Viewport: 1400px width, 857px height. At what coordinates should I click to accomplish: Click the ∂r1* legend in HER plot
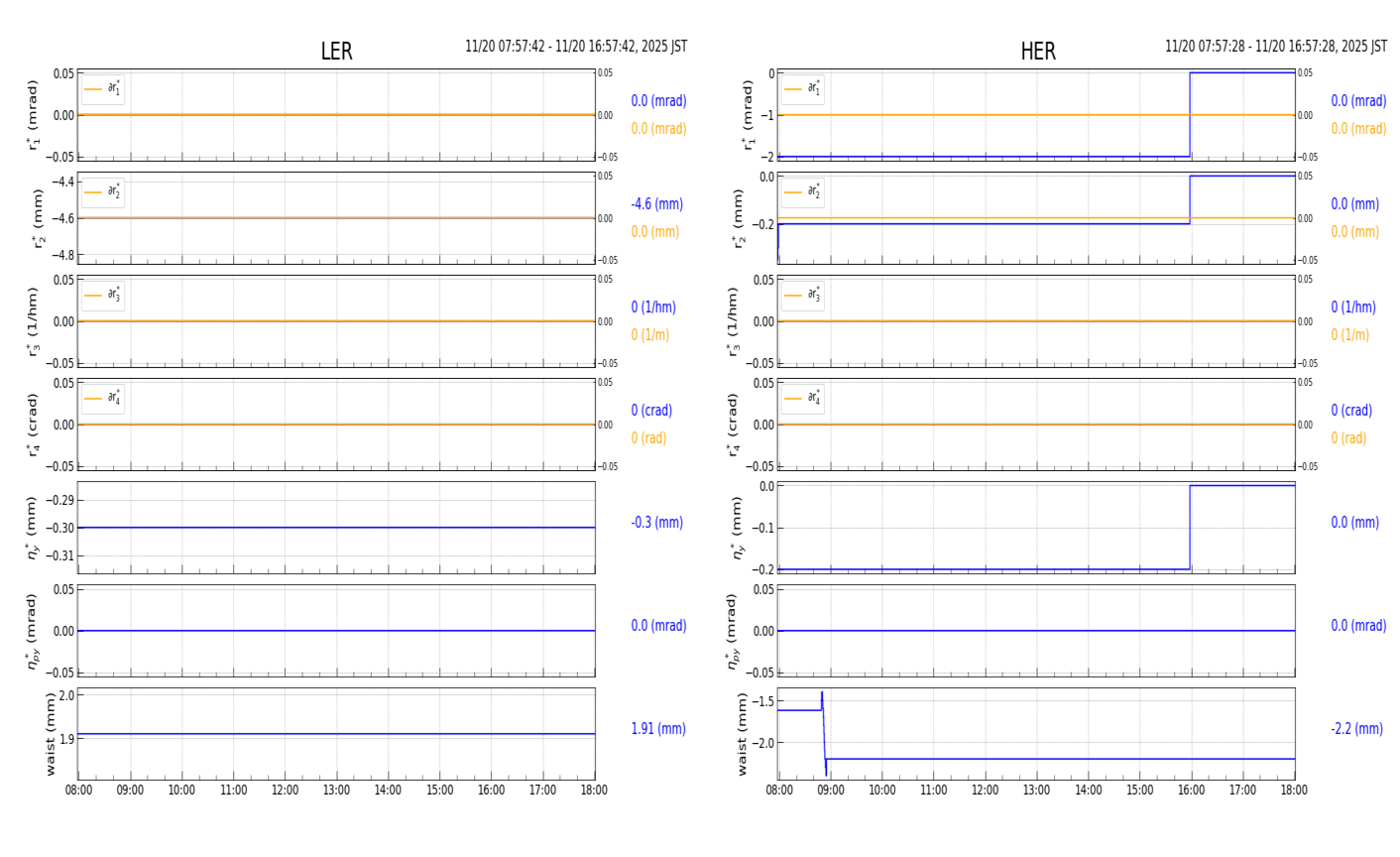click(x=803, y=89)
